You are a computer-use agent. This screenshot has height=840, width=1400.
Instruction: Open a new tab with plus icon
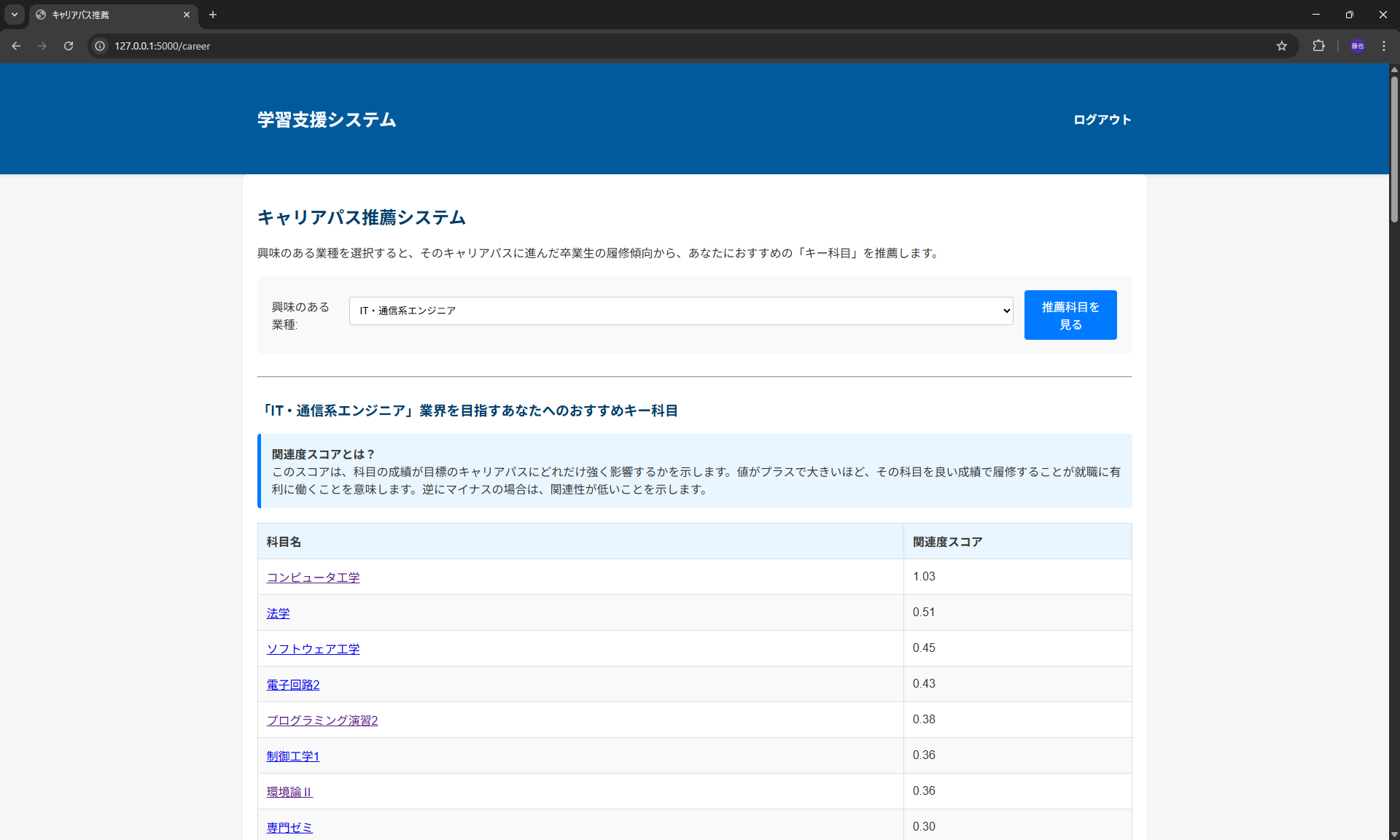(x=213, y=15)
